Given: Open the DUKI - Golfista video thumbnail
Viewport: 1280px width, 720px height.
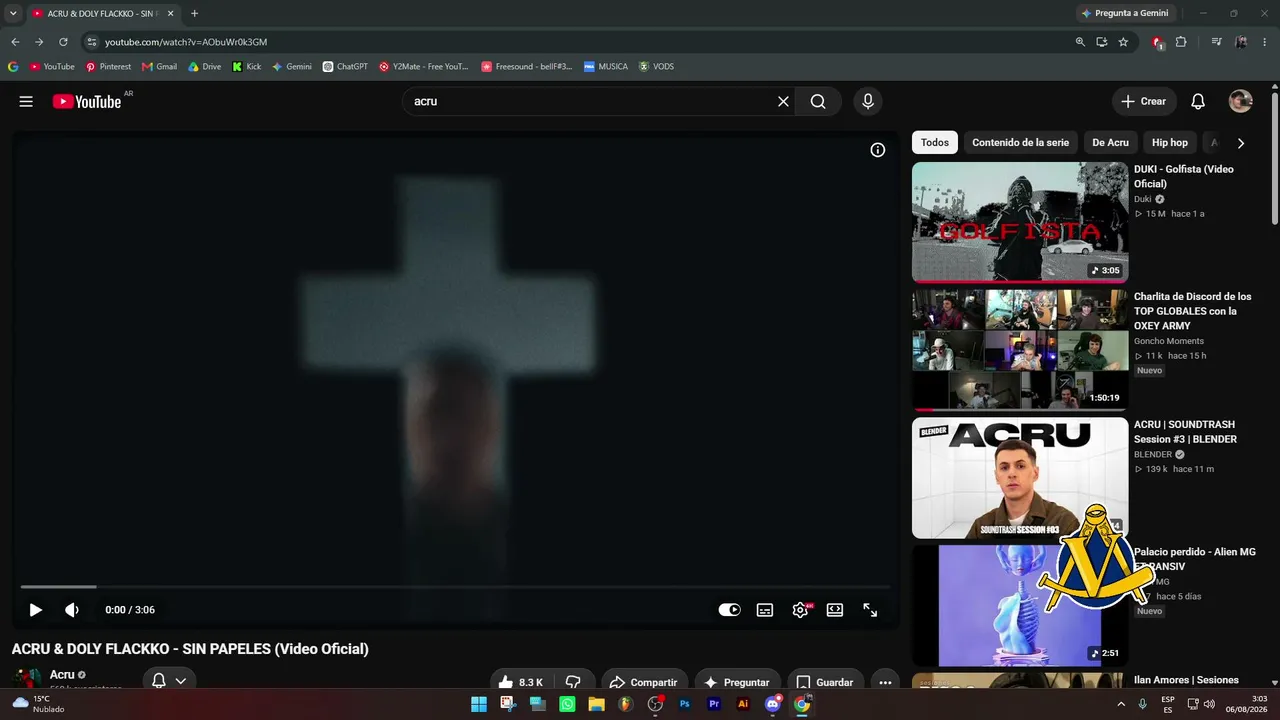Looking at the screenshot, I should [x=1020, y=222].
